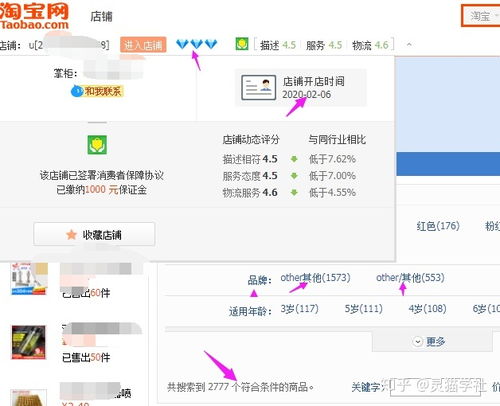Click the green down arrow beside 低于7.00%
Screen dimensions: 500x406
tap(294, 176)
